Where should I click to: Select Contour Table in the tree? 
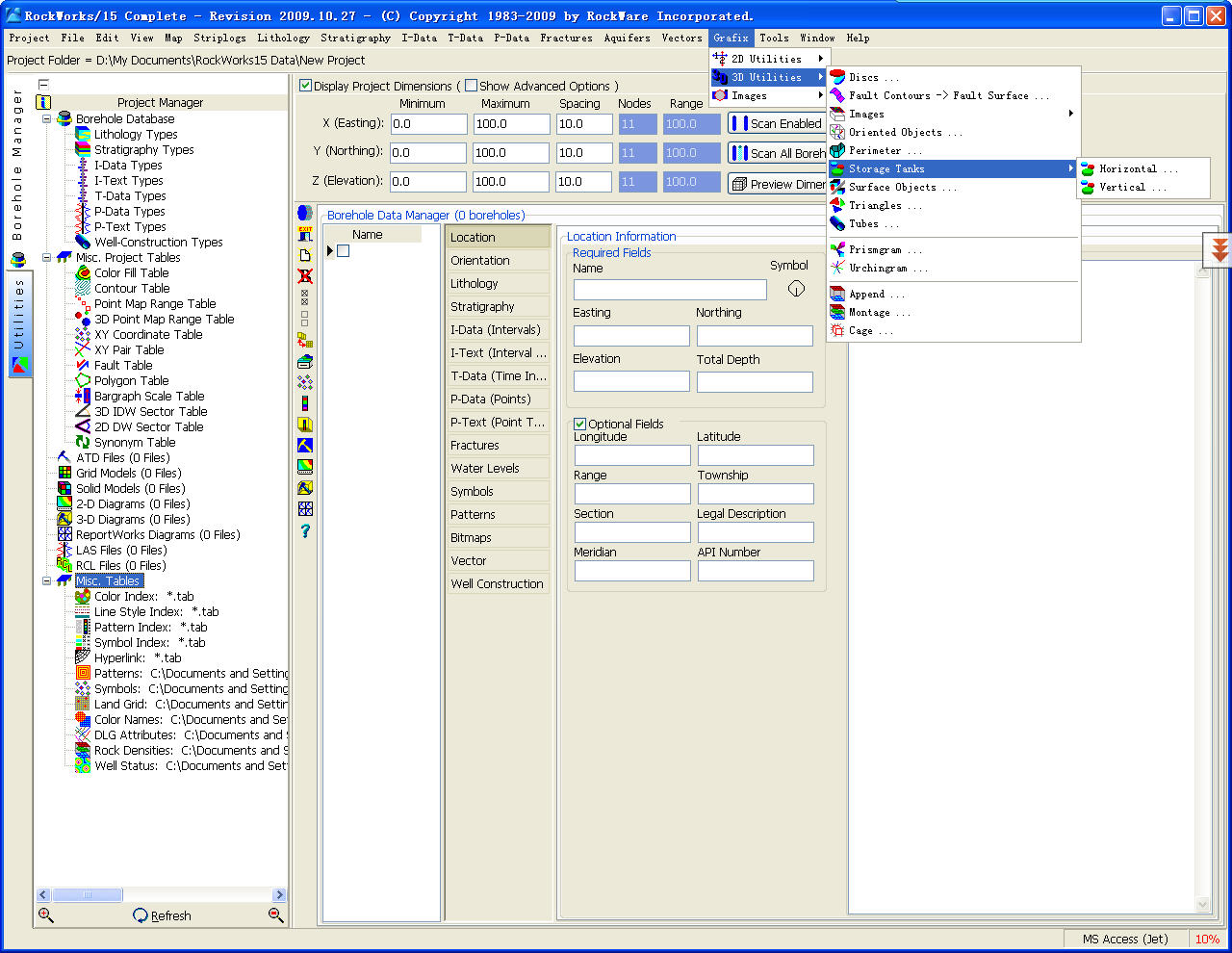pos(132,289)
